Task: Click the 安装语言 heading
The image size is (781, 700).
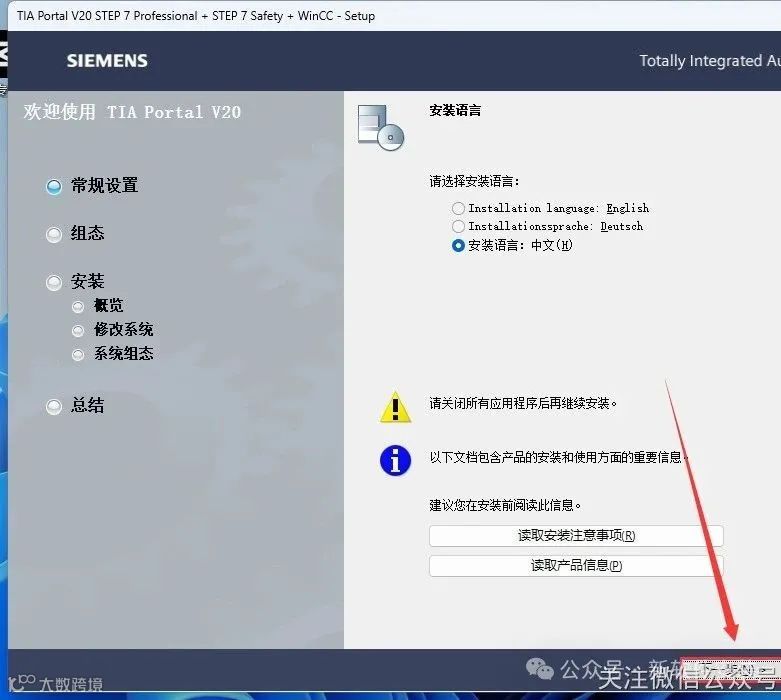Action: click(455, 110)
